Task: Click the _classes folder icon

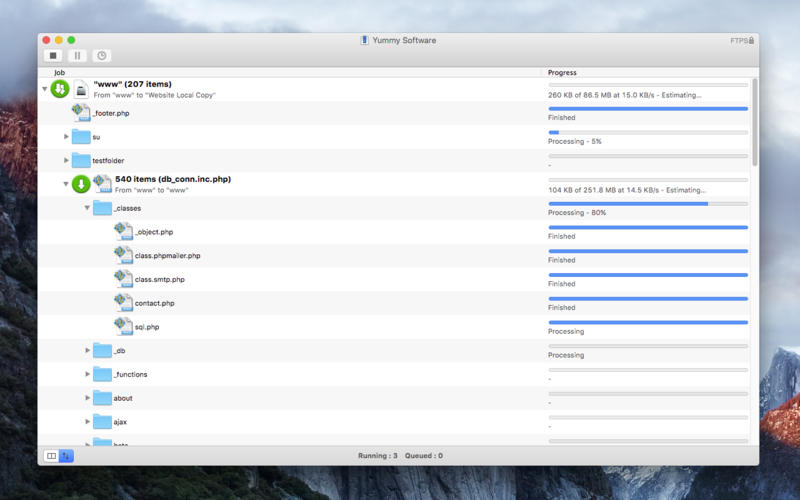Action: [102, 208]
